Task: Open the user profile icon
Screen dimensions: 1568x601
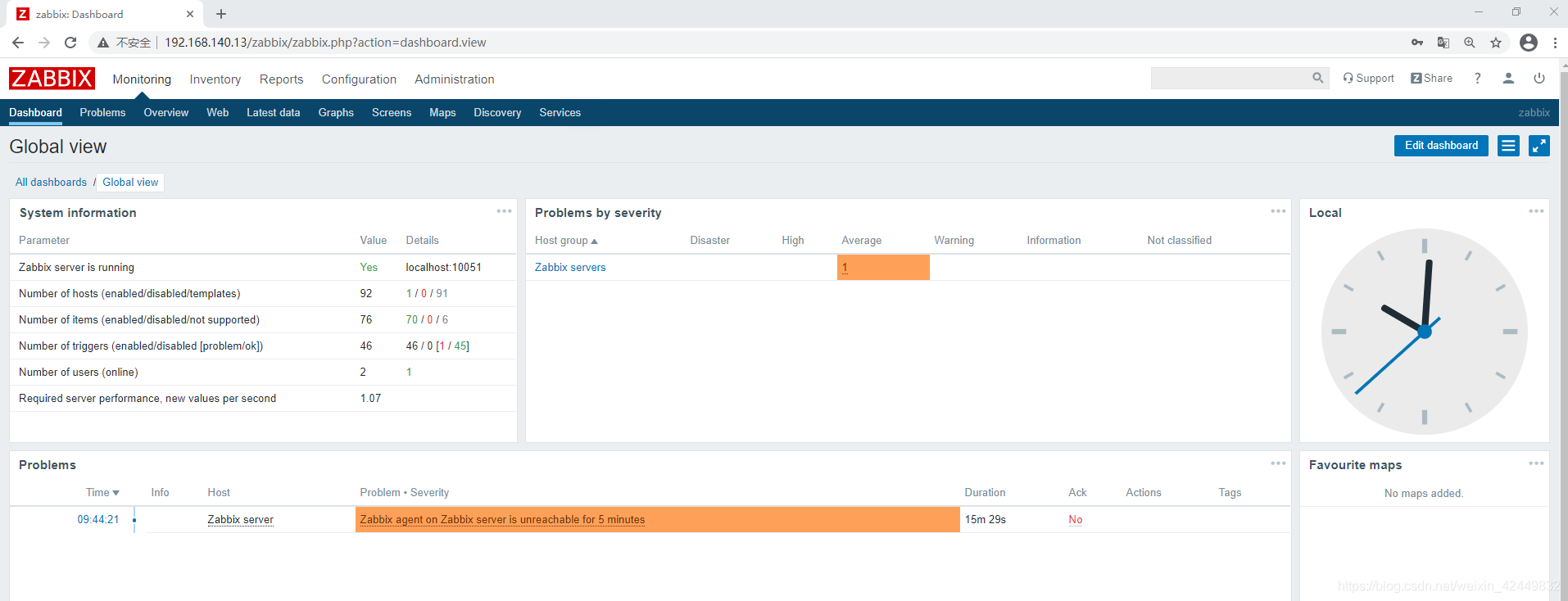Action: (1508, 79)
